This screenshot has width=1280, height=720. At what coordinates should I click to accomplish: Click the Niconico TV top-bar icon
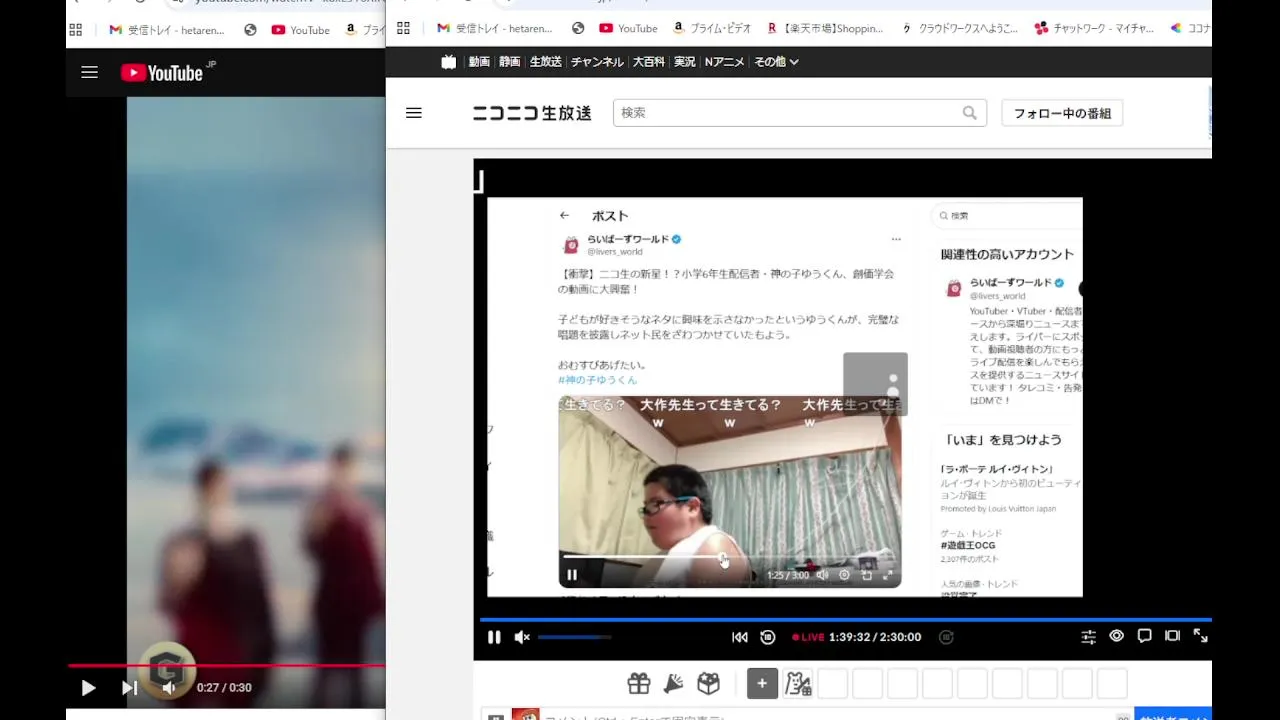[449, 62]
